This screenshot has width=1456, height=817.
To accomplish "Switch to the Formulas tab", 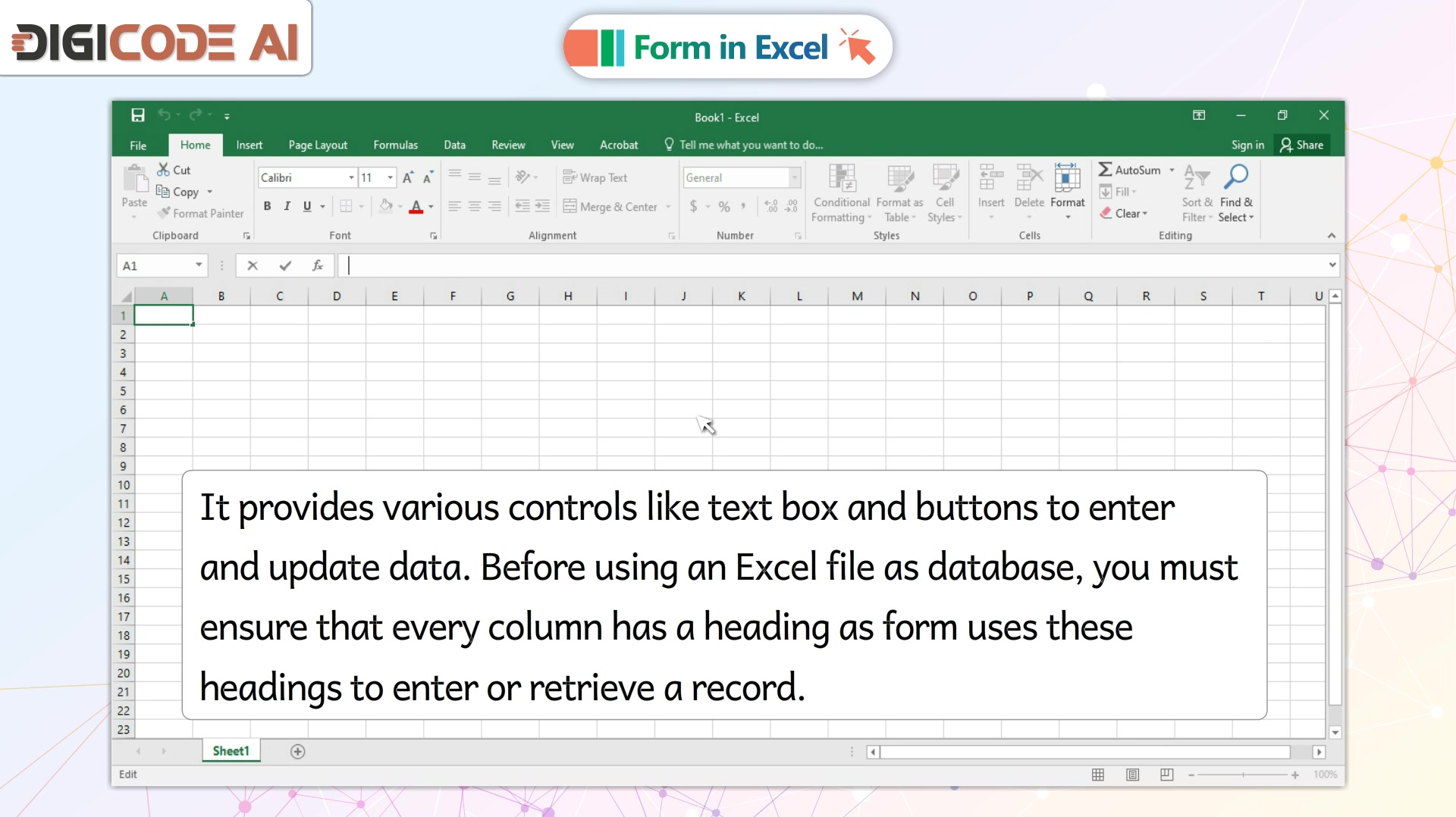I will click(x=395, y=145).
